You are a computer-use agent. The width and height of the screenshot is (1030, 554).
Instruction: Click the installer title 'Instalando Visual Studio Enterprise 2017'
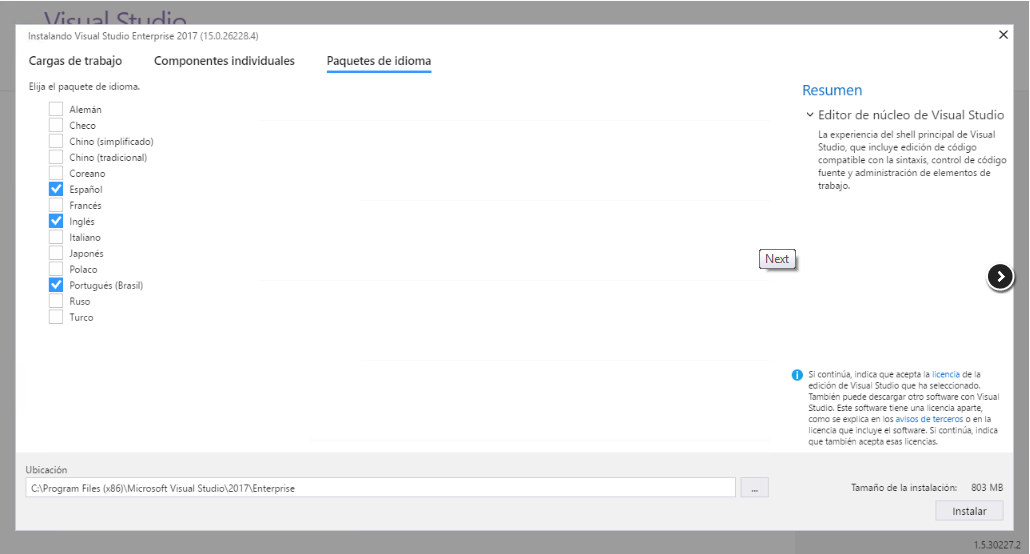[x=143, y=36]
